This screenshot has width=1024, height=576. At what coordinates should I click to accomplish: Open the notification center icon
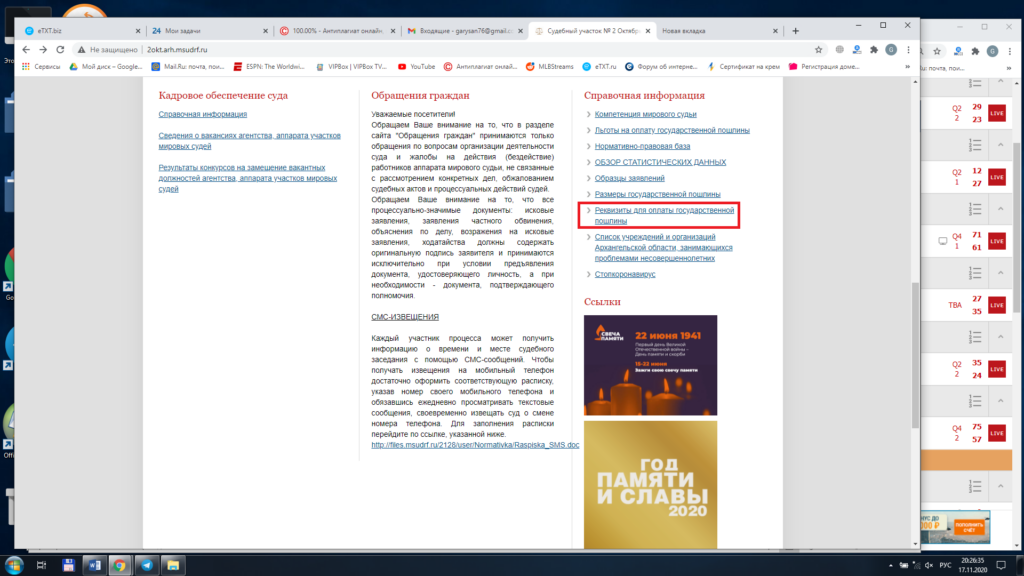[1001, 566]
